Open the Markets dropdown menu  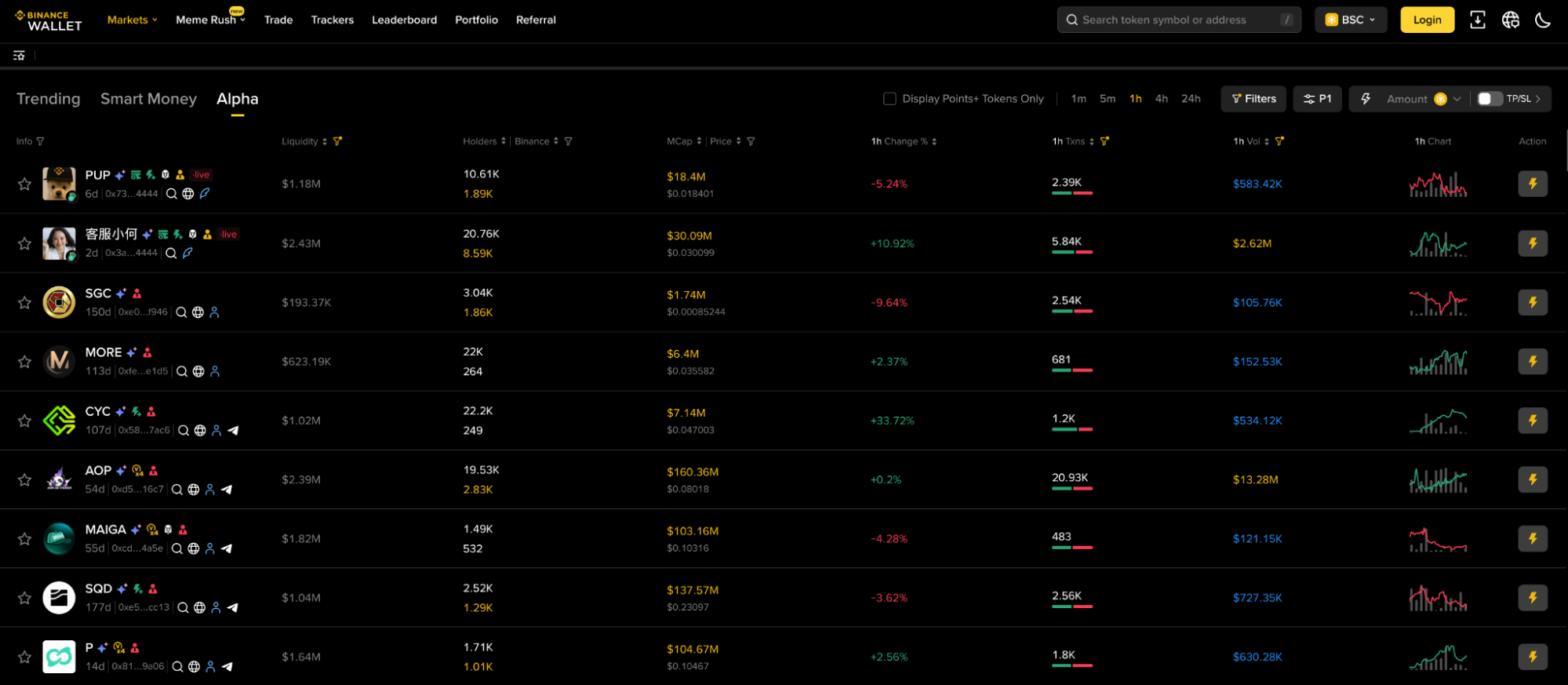pyautogui.click(x=132, y=20)
